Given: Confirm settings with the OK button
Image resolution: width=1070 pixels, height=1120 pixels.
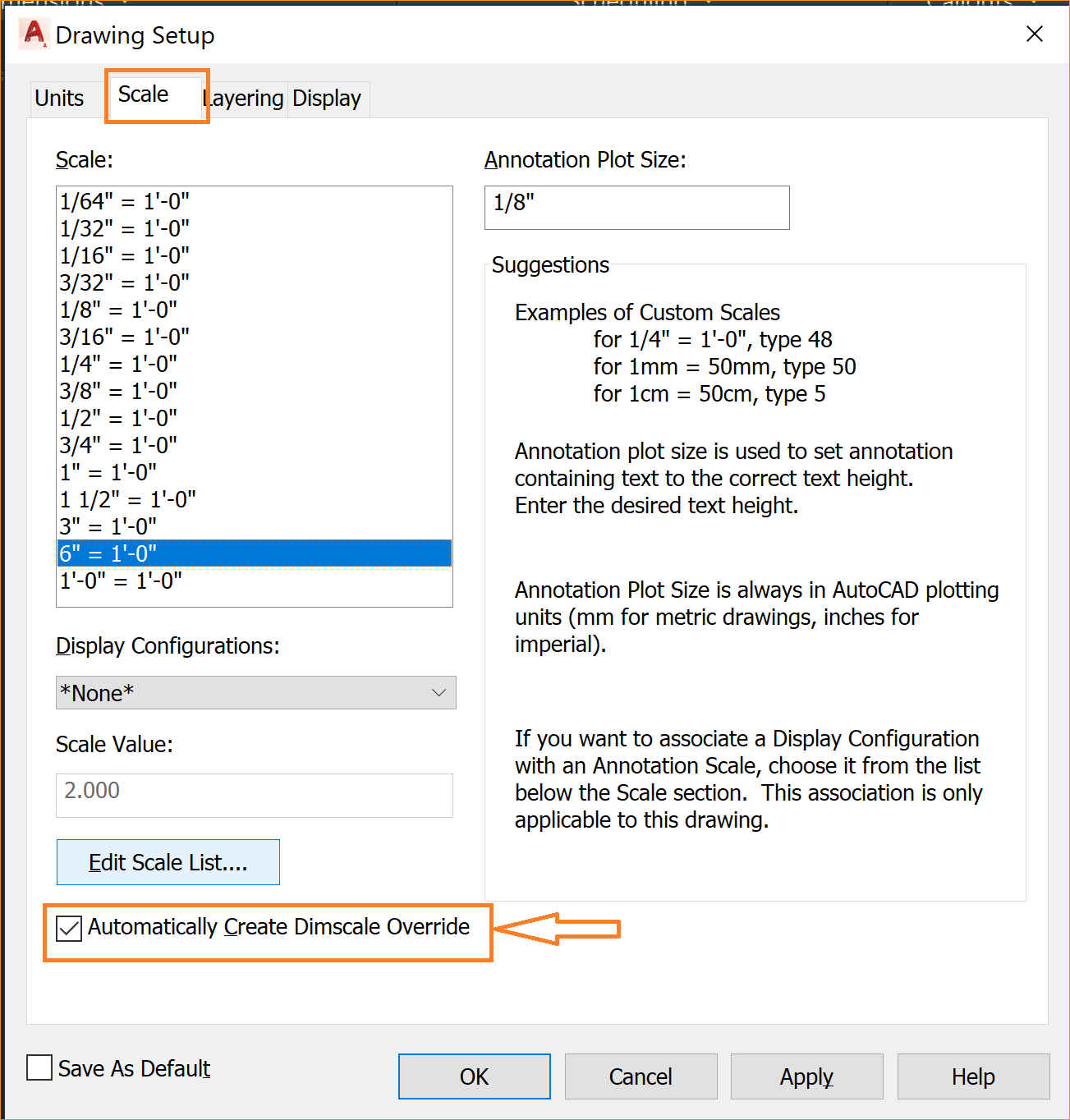Looking at the screenshot, I should click(x=474, y=1076).
